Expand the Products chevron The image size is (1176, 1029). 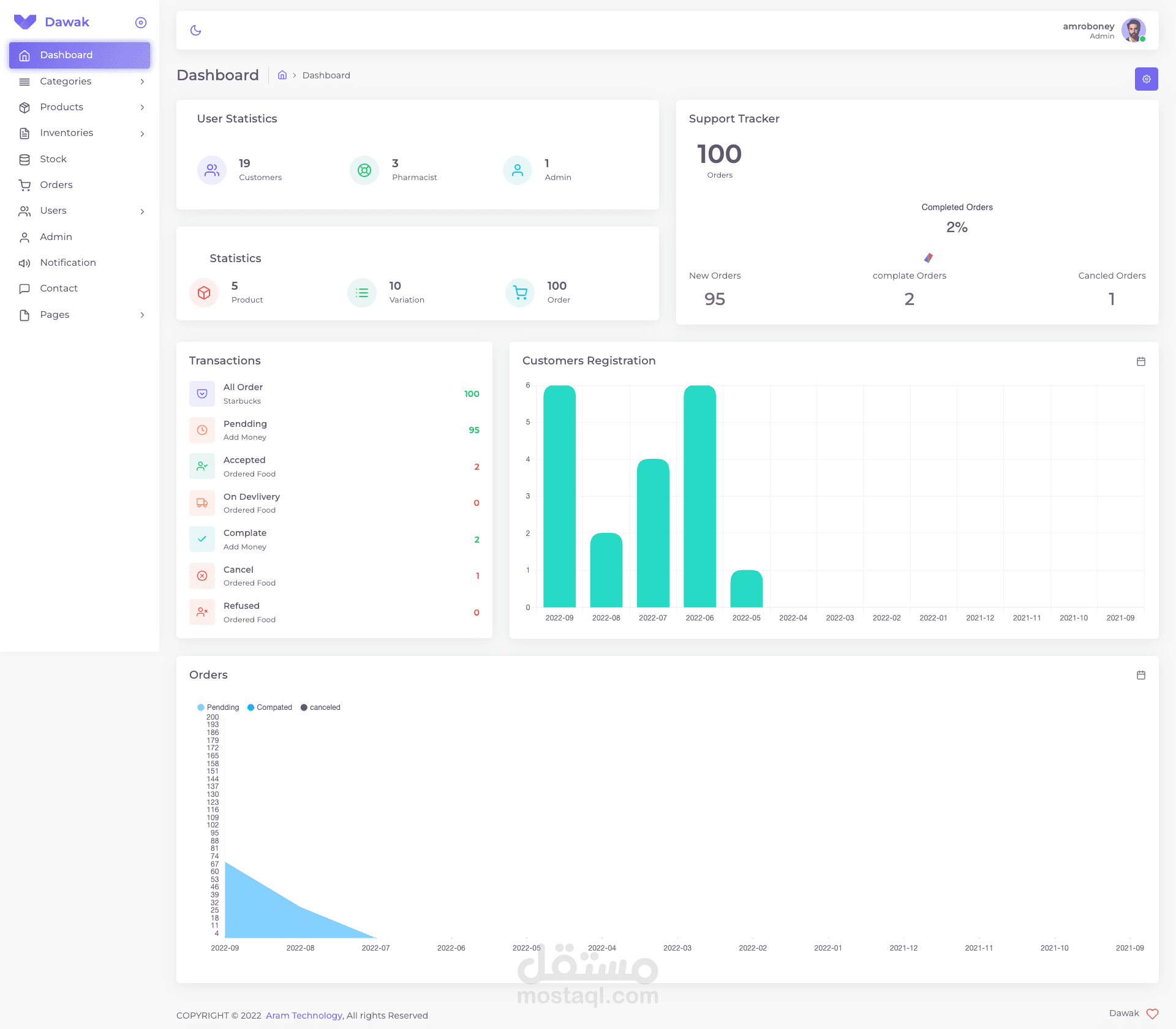(x=142, y=107)
